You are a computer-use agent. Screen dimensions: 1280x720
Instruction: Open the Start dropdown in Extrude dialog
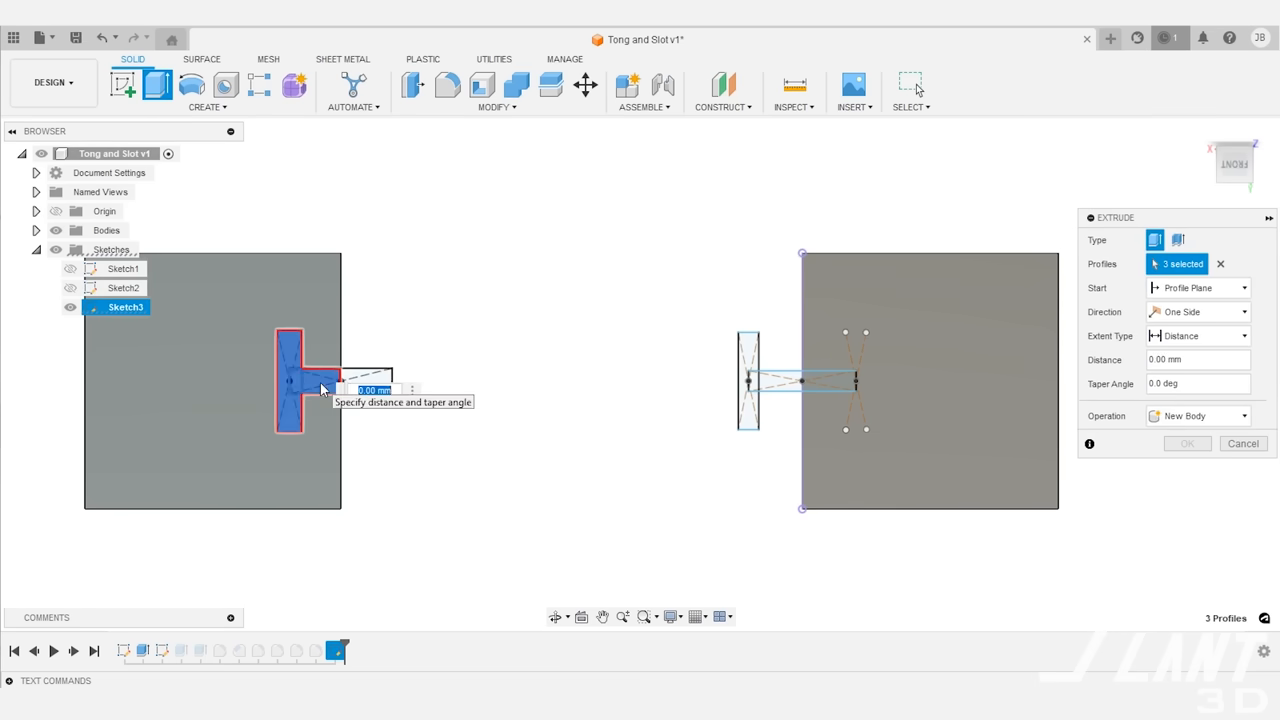[x=1244, y=288]
